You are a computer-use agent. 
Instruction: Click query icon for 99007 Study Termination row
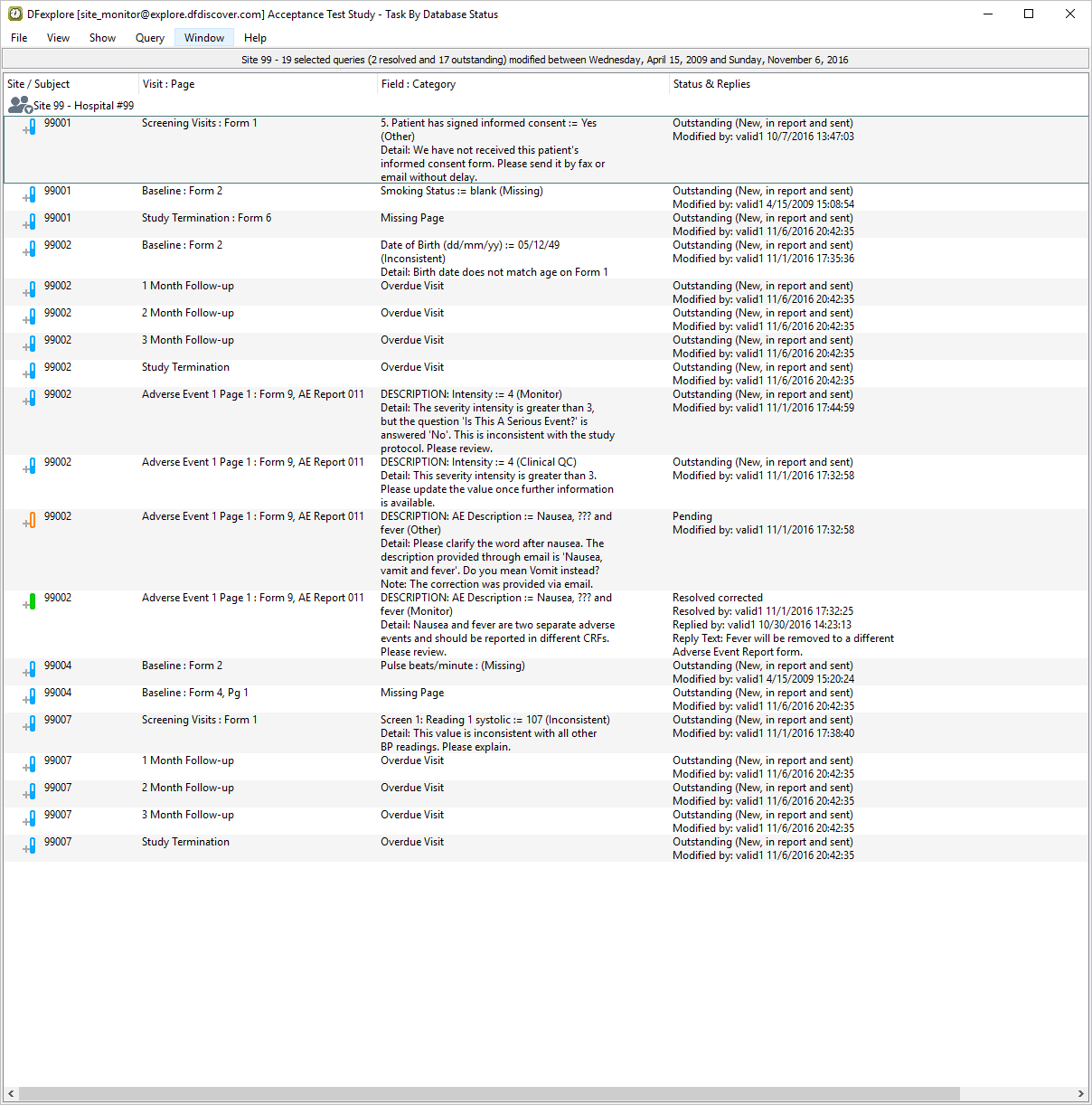[32, 845]
